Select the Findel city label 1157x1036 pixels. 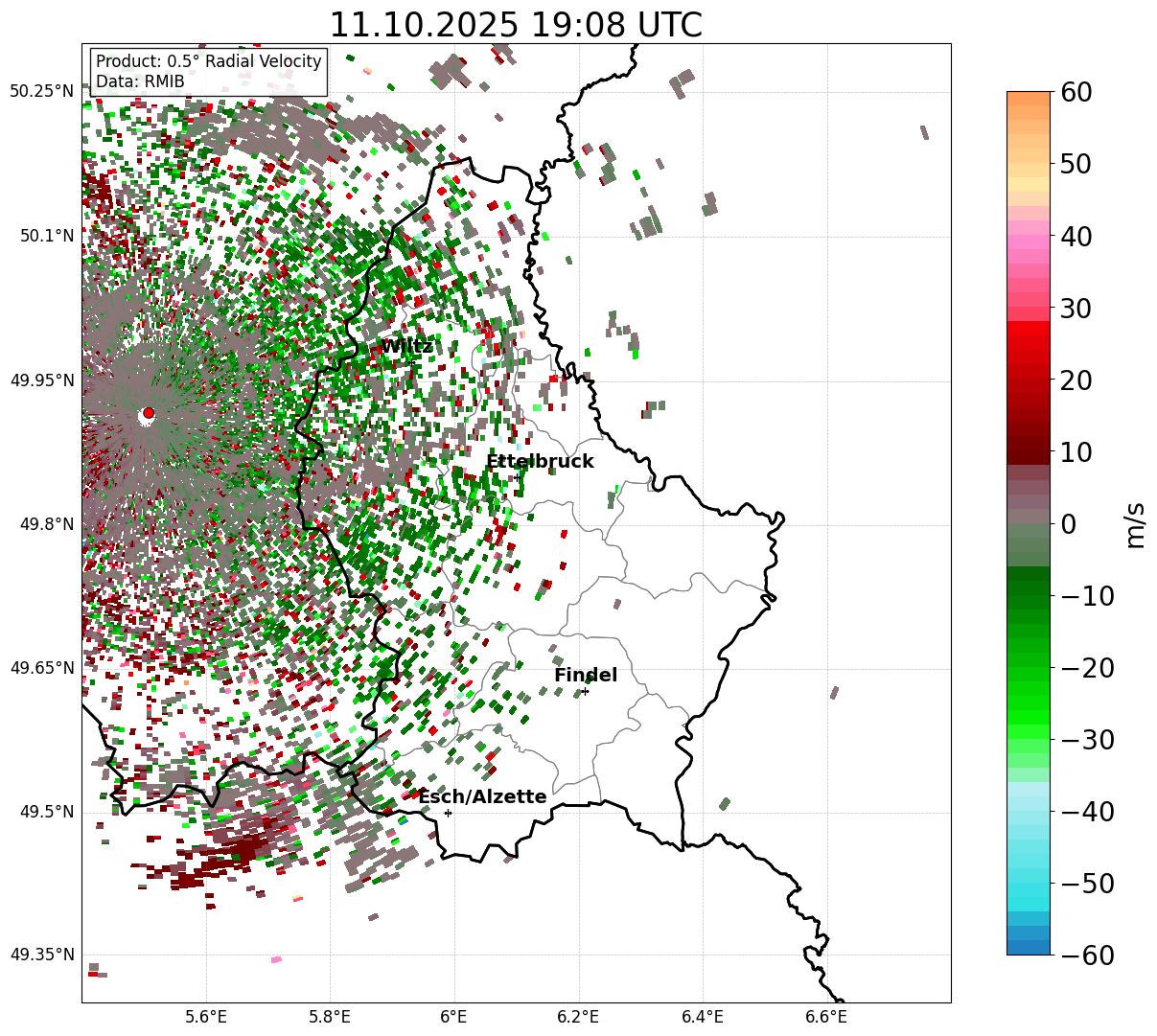pos(586,676)
